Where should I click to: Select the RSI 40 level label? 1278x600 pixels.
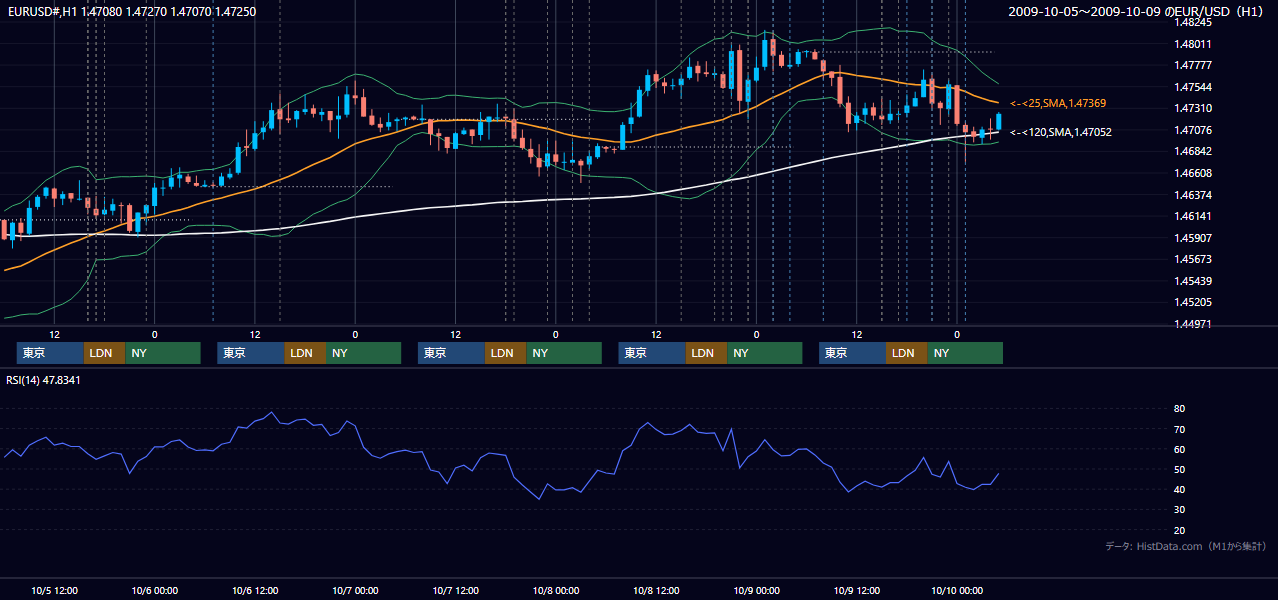tap(1180, 489)
